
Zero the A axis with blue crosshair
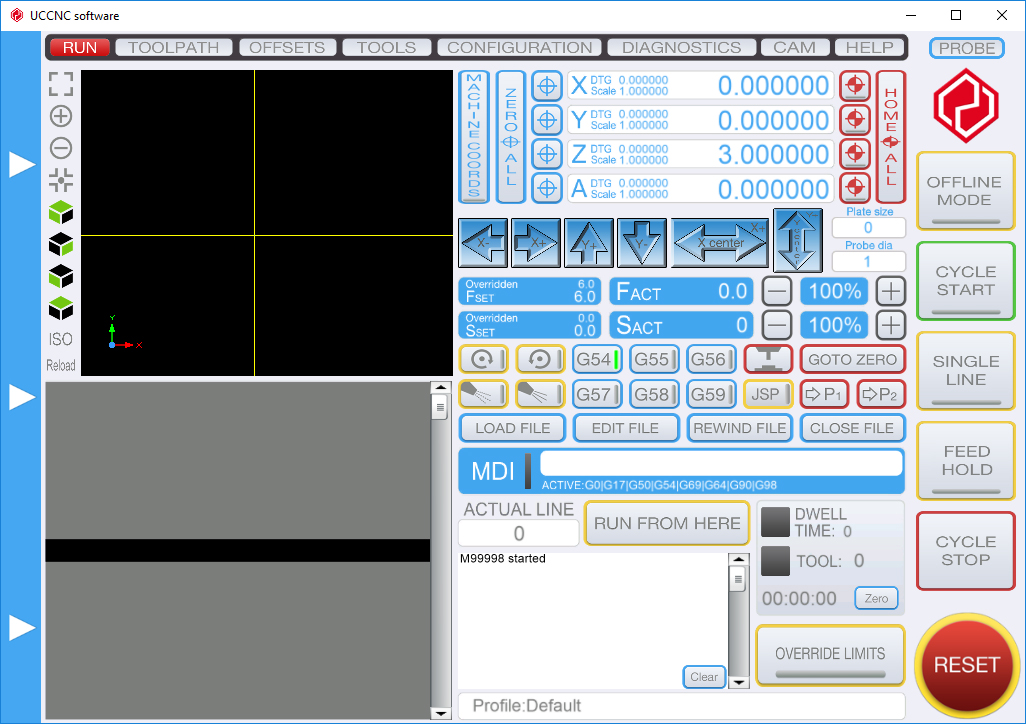[x=547, y=188]
